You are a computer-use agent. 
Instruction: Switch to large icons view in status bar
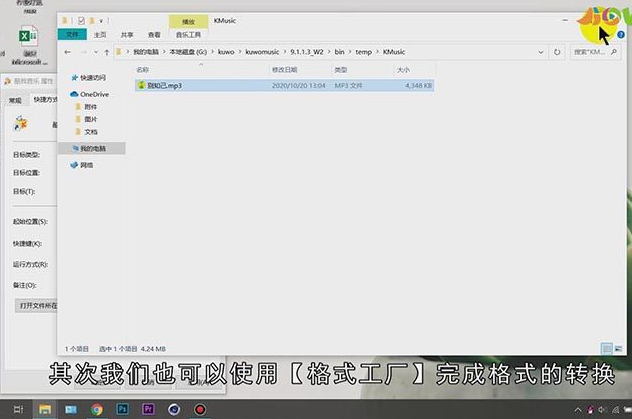pyautogui.click(x=618, y=348)
